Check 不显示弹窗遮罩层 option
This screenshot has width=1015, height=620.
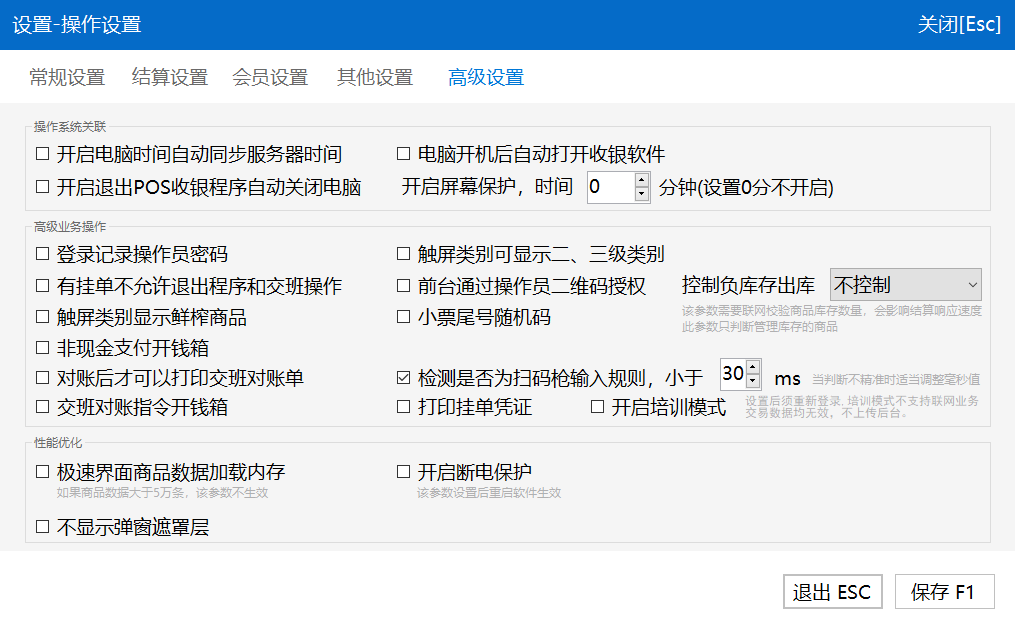coord(43,527)
